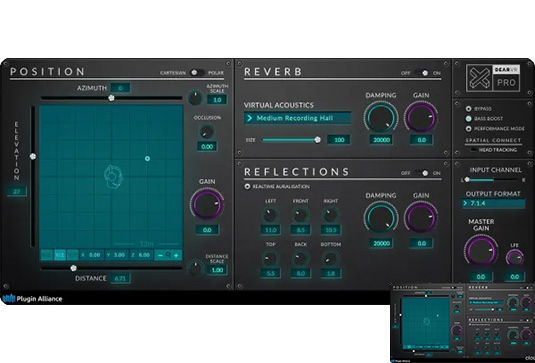Viewport: 535px width, 363px height.
Task: Toggle the Reflections Off/On switch
Action: tap(421, 173)
